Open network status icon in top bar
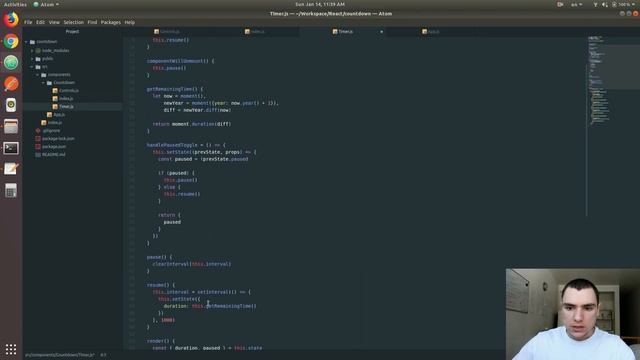This screenshot has height=360, width=640. tap(595, 4)
